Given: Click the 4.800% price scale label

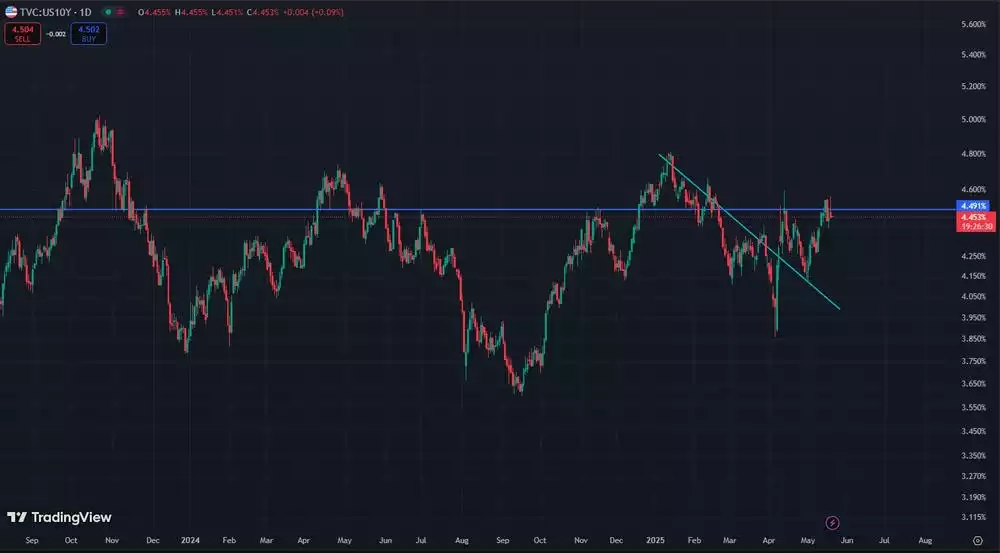Looking at the screenshot, I should pos(973,154).
